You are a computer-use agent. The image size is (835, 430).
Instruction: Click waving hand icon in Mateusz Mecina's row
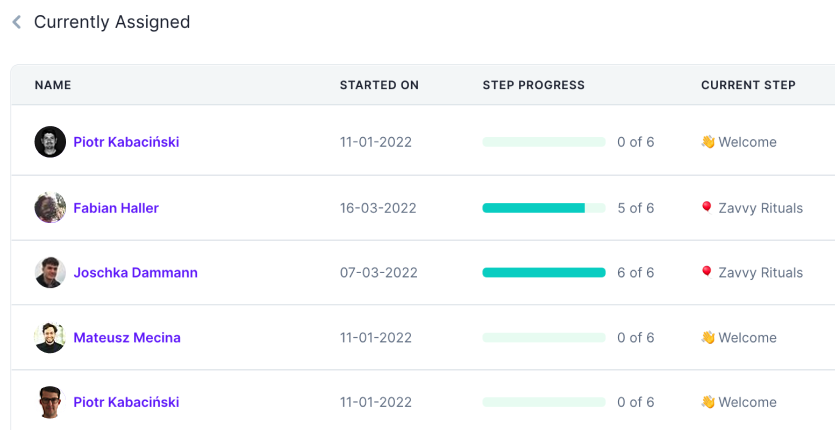(708, 338)
